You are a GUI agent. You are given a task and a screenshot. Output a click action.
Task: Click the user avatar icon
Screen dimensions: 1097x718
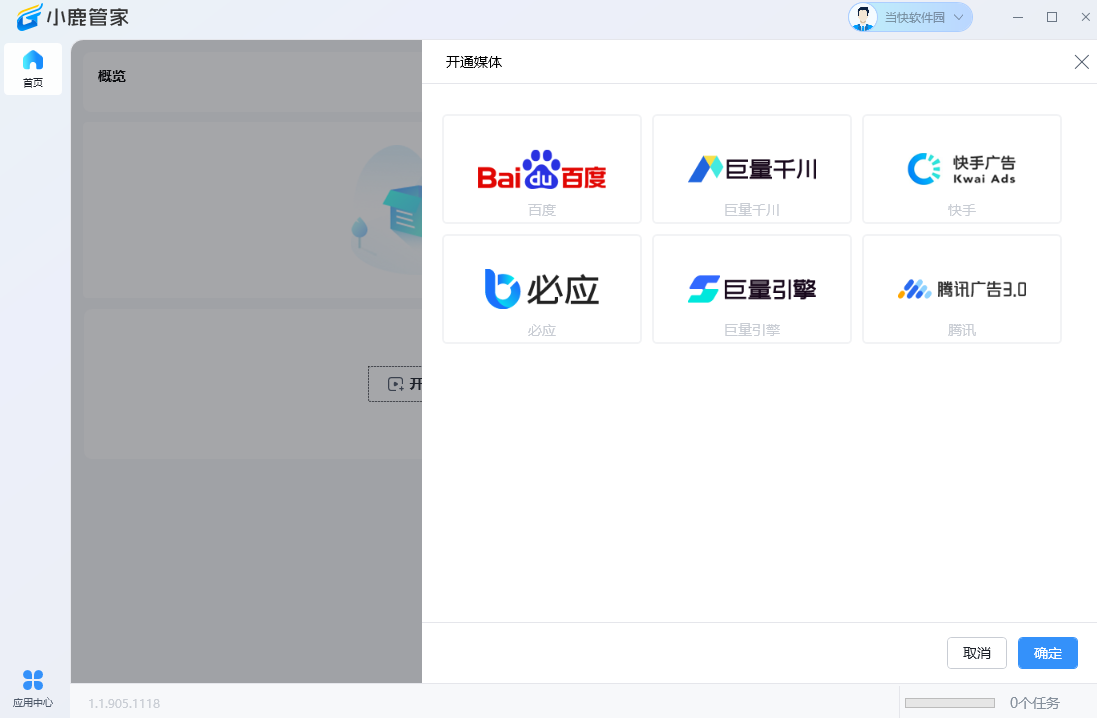863,17
